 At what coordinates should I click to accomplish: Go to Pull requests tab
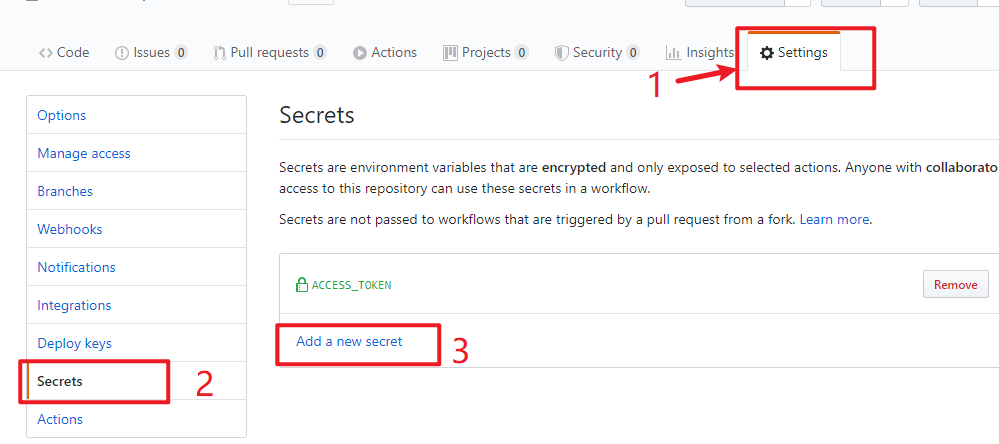click(x=270, y=52)
